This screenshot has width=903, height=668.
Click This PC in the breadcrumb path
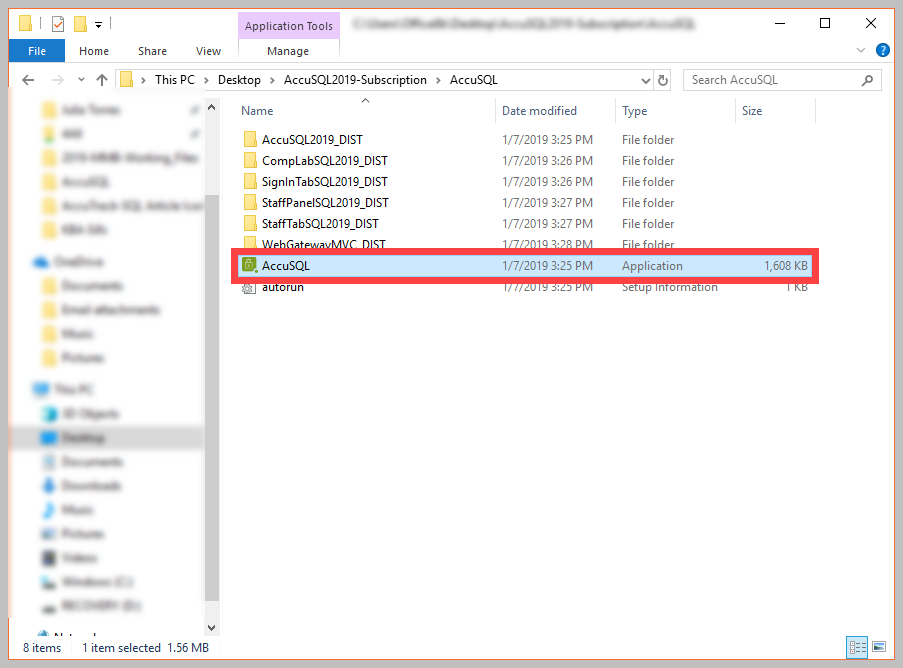174,80
